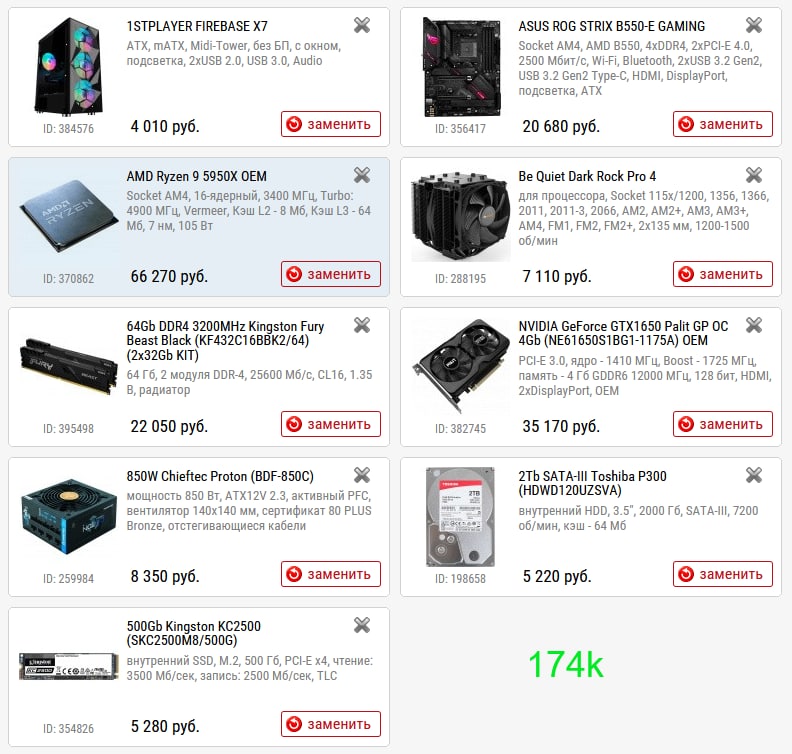Screen dimensions: 792x754
Task: Remove 1STPLAYER FIREBASE X7 with its X icon
Action: [x=362, y=25]
